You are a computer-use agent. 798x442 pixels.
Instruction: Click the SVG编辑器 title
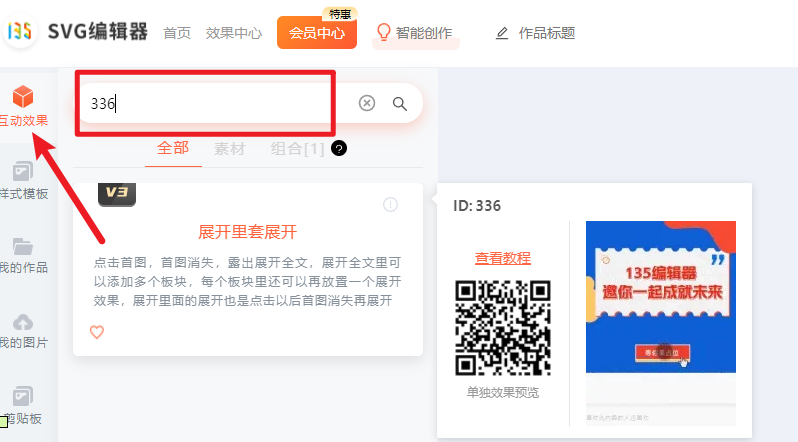tap(98, 32)
